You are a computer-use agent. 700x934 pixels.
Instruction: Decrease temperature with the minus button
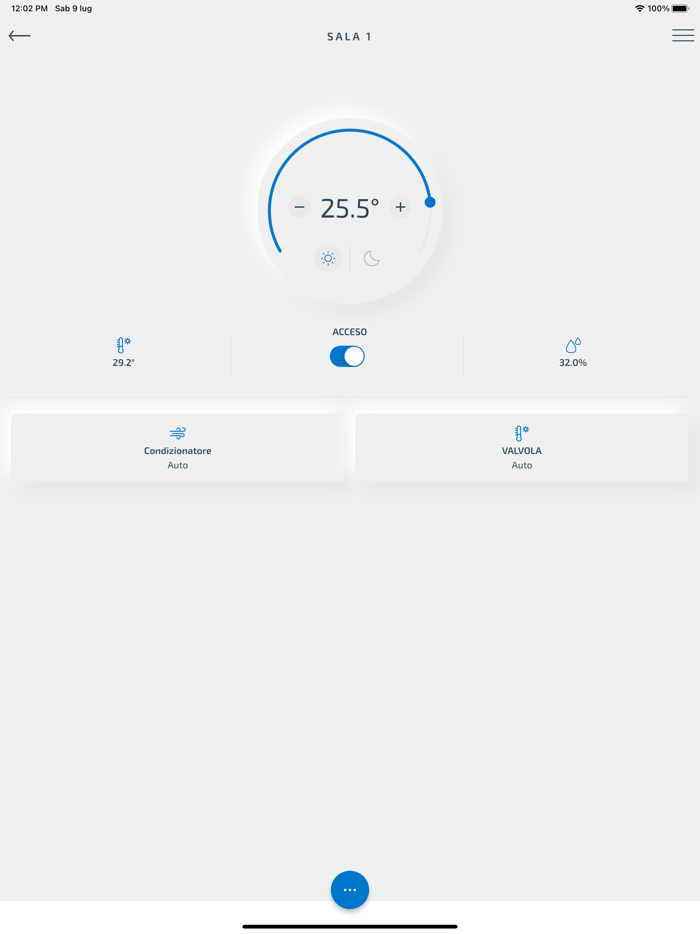tap(300, 207)
